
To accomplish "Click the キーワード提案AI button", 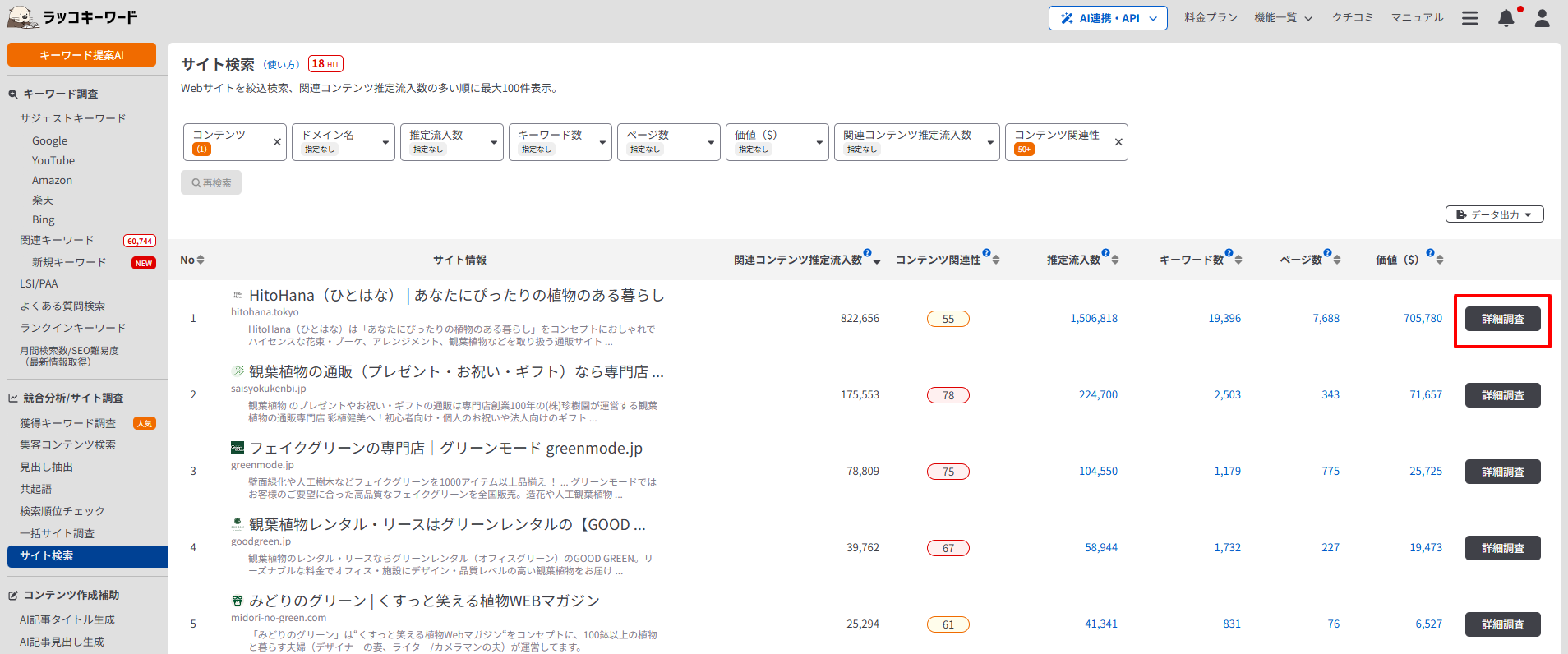I will click(81, 55).
